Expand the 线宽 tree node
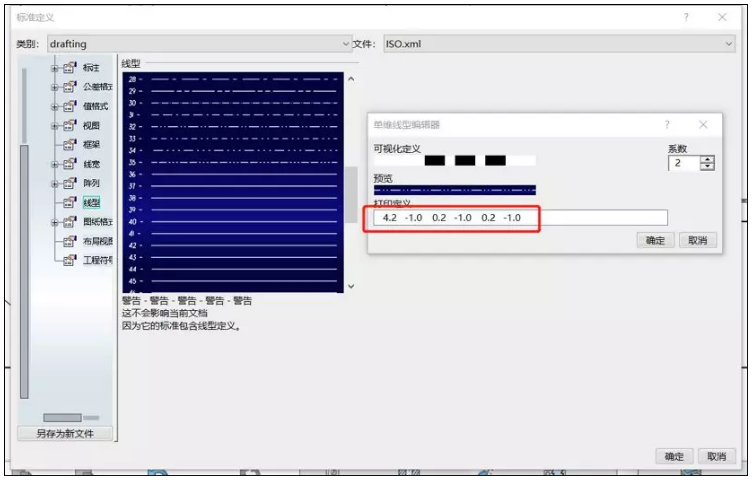 54,165
